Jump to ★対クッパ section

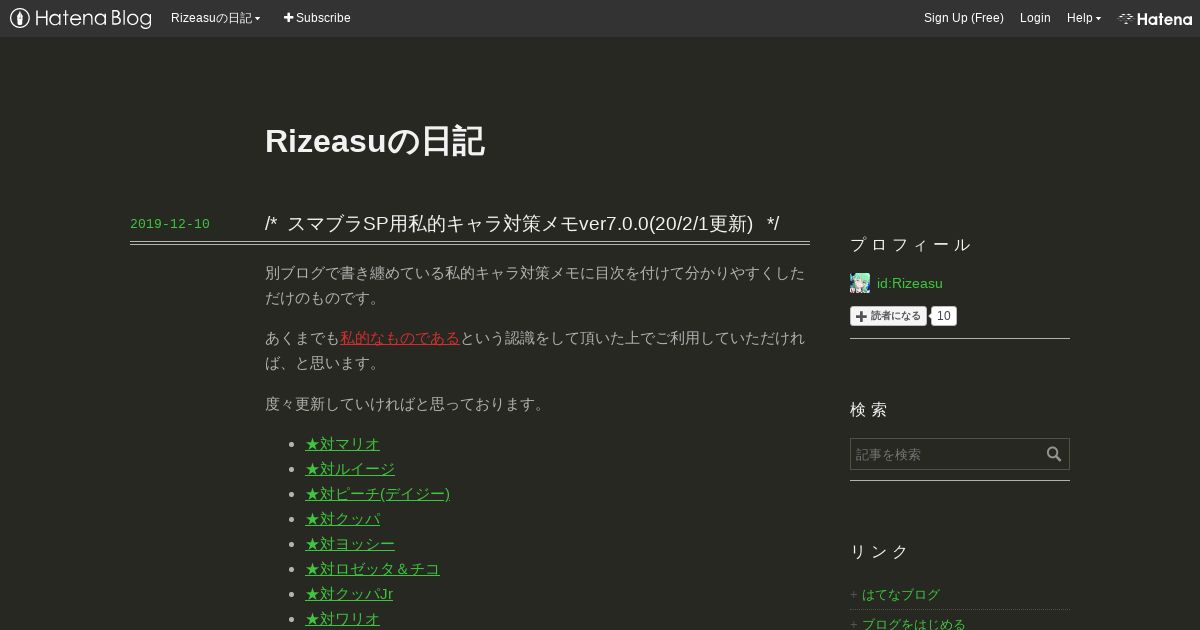pos(342,519)
